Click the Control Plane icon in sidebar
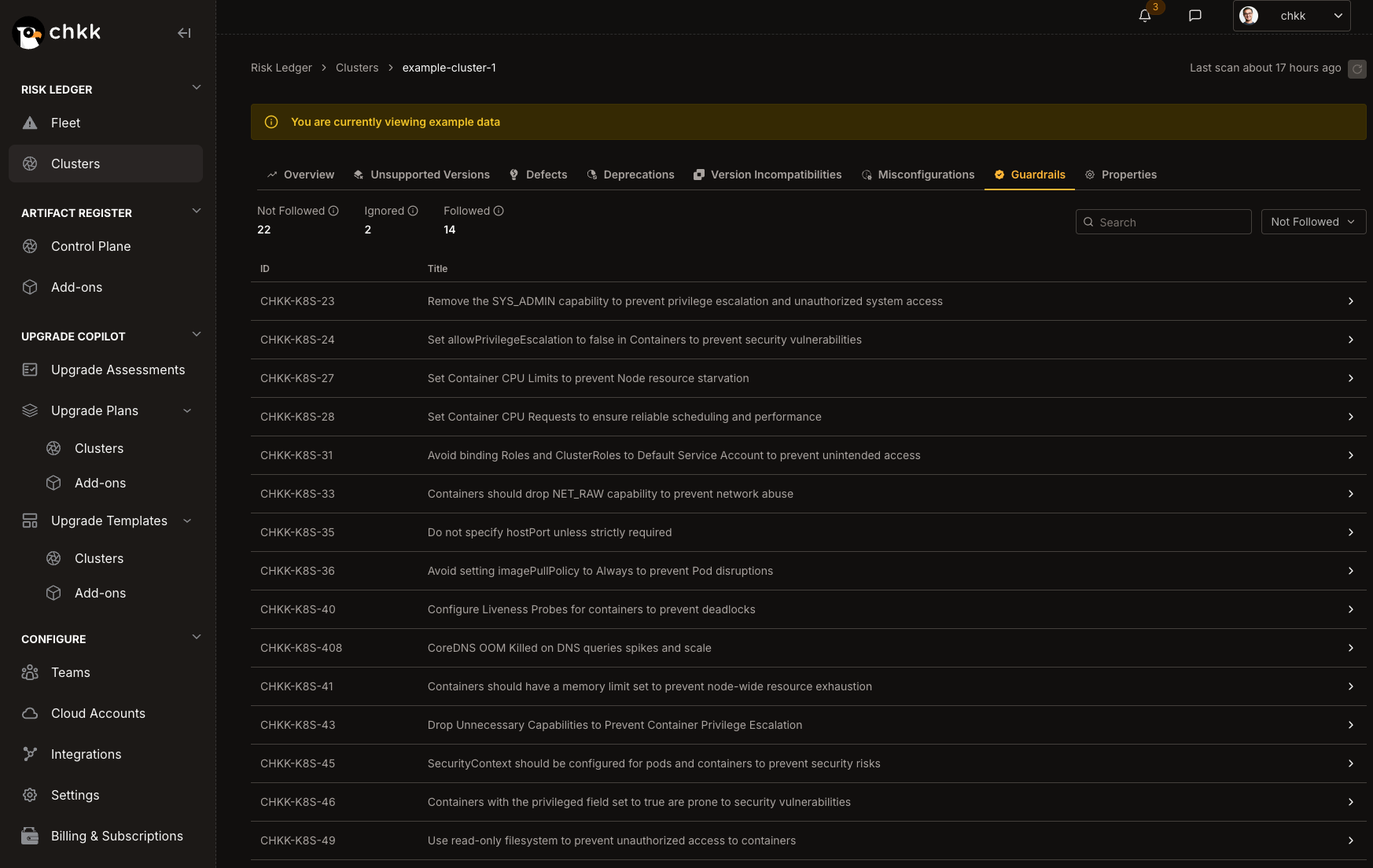The image size is (1373, 868). [x=30, y=246]
